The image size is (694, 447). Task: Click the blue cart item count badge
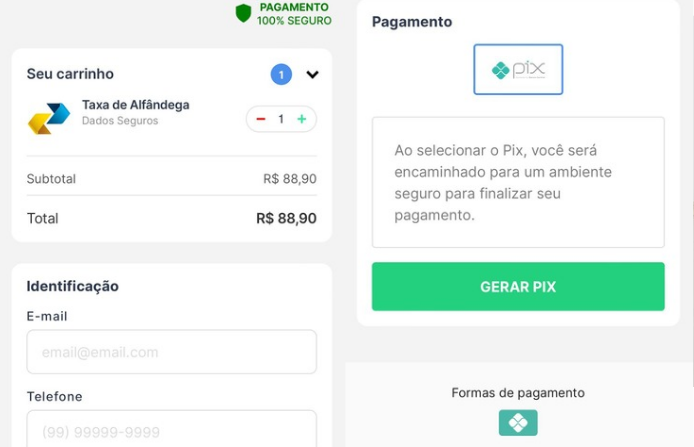coord(281,74)
